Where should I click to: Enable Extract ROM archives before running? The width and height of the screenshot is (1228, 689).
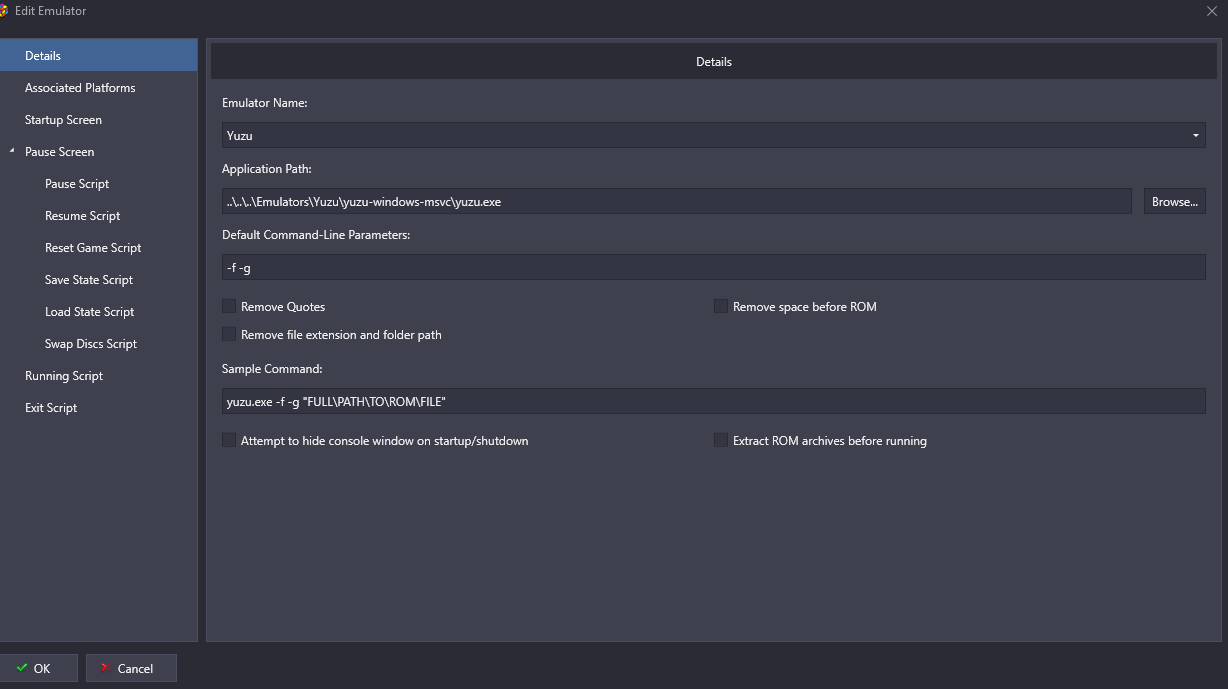[x=720, y=440]
